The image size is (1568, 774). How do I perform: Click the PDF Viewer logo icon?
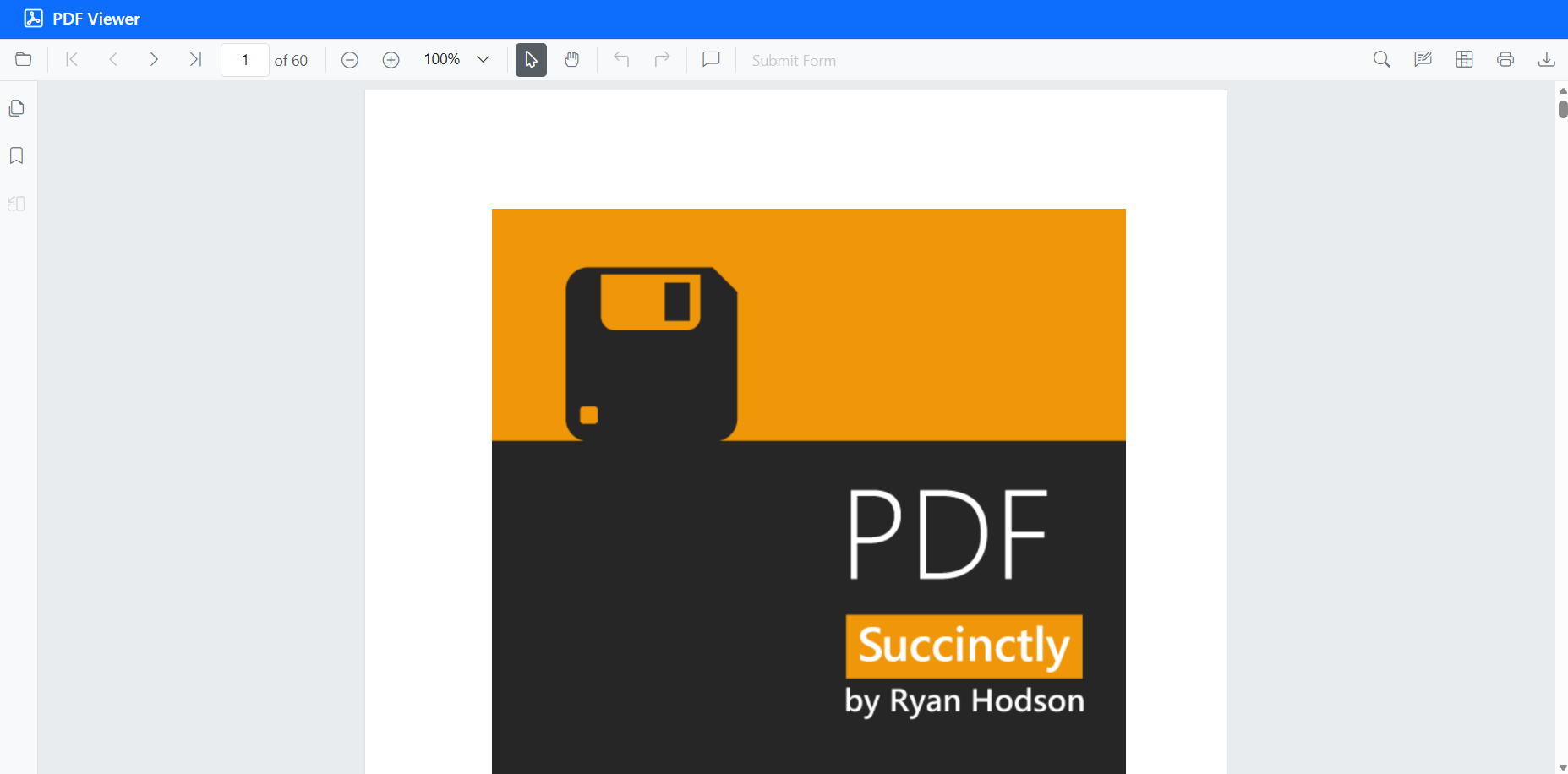[34, 19]
